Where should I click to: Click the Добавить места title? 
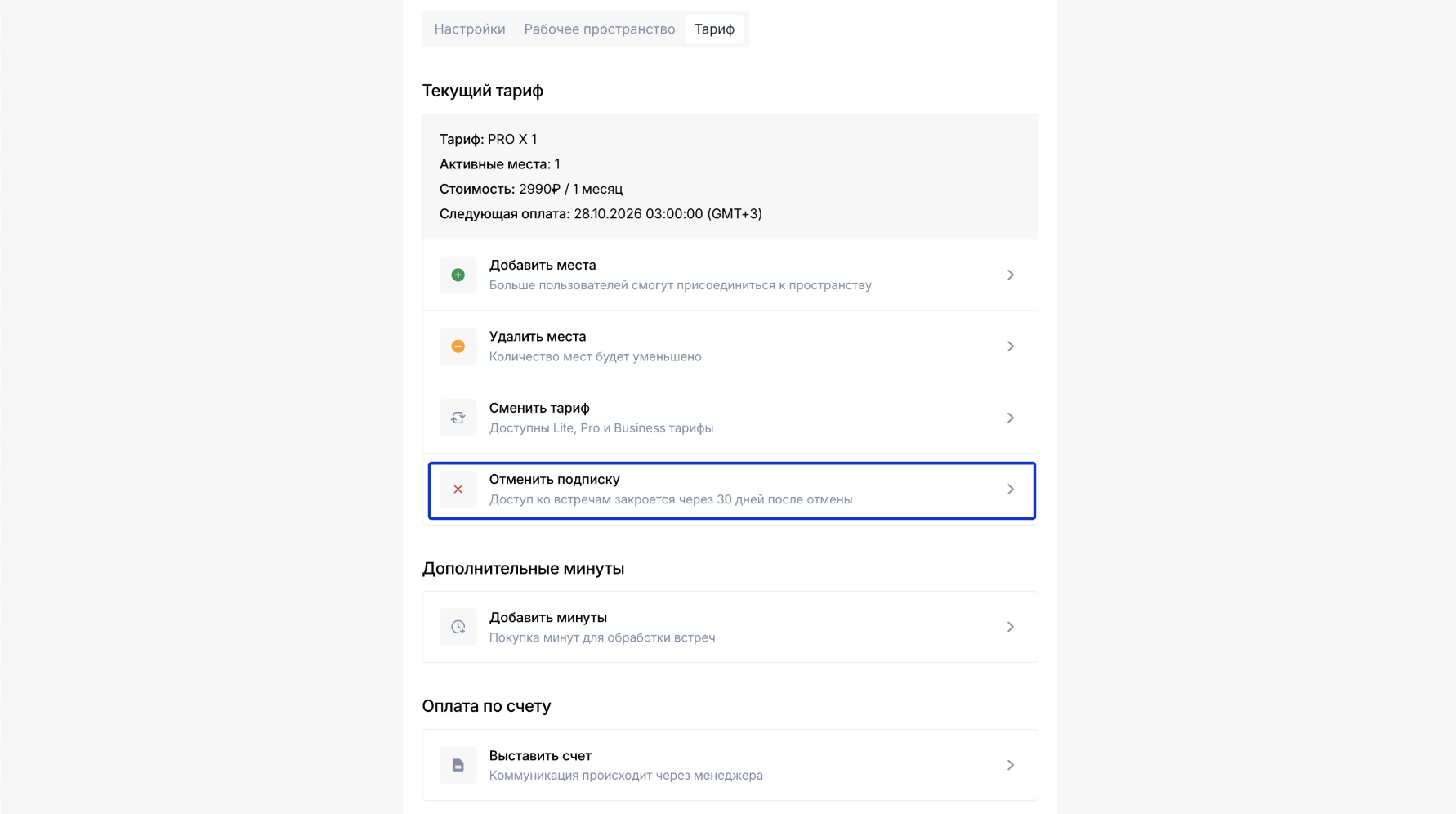click(543, 265)
